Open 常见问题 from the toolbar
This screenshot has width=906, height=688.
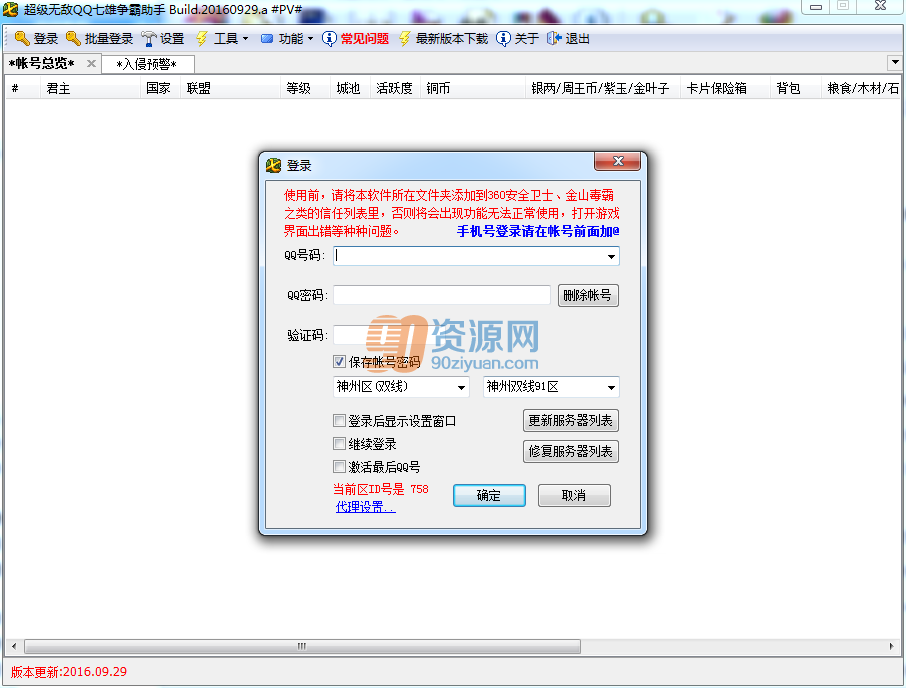(355, 39)
